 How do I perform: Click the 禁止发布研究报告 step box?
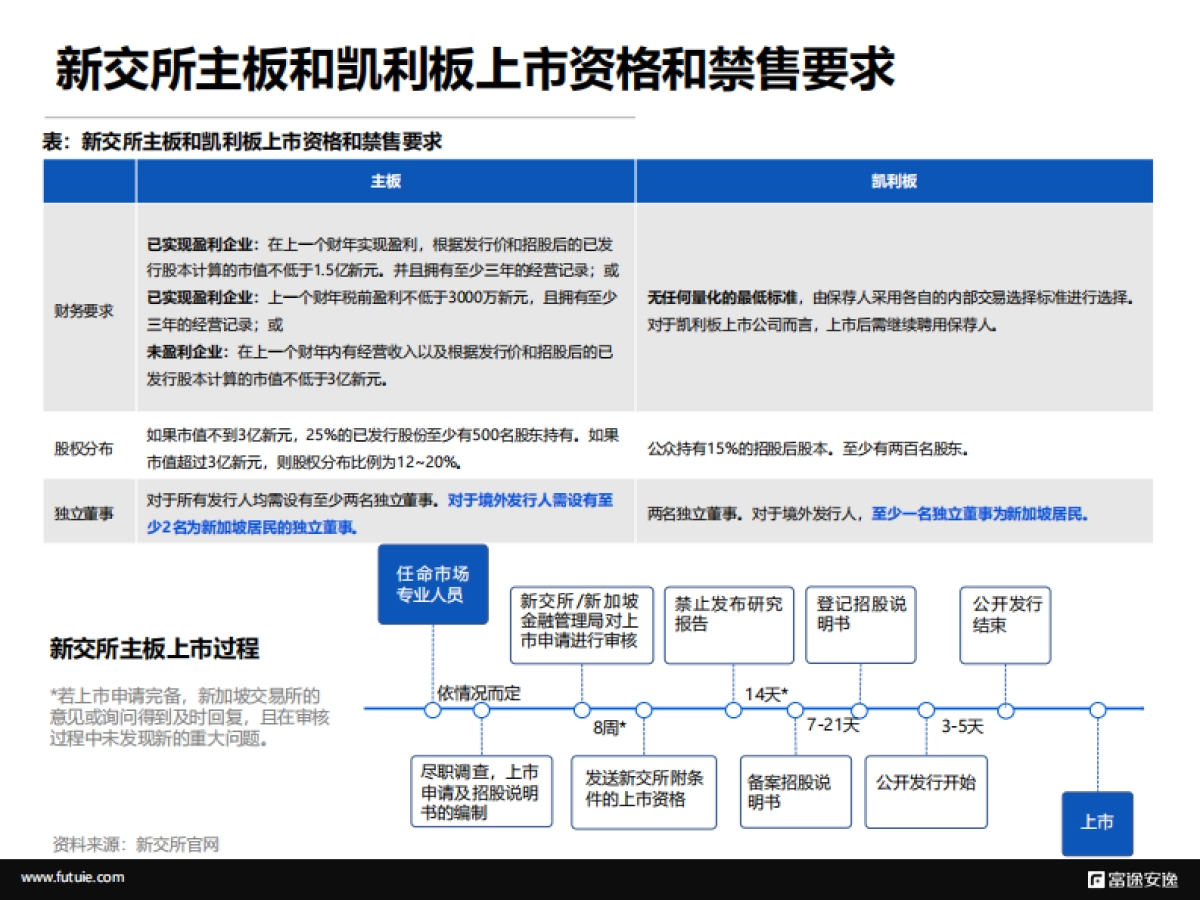pyautogui.click(x=729, y=624)
